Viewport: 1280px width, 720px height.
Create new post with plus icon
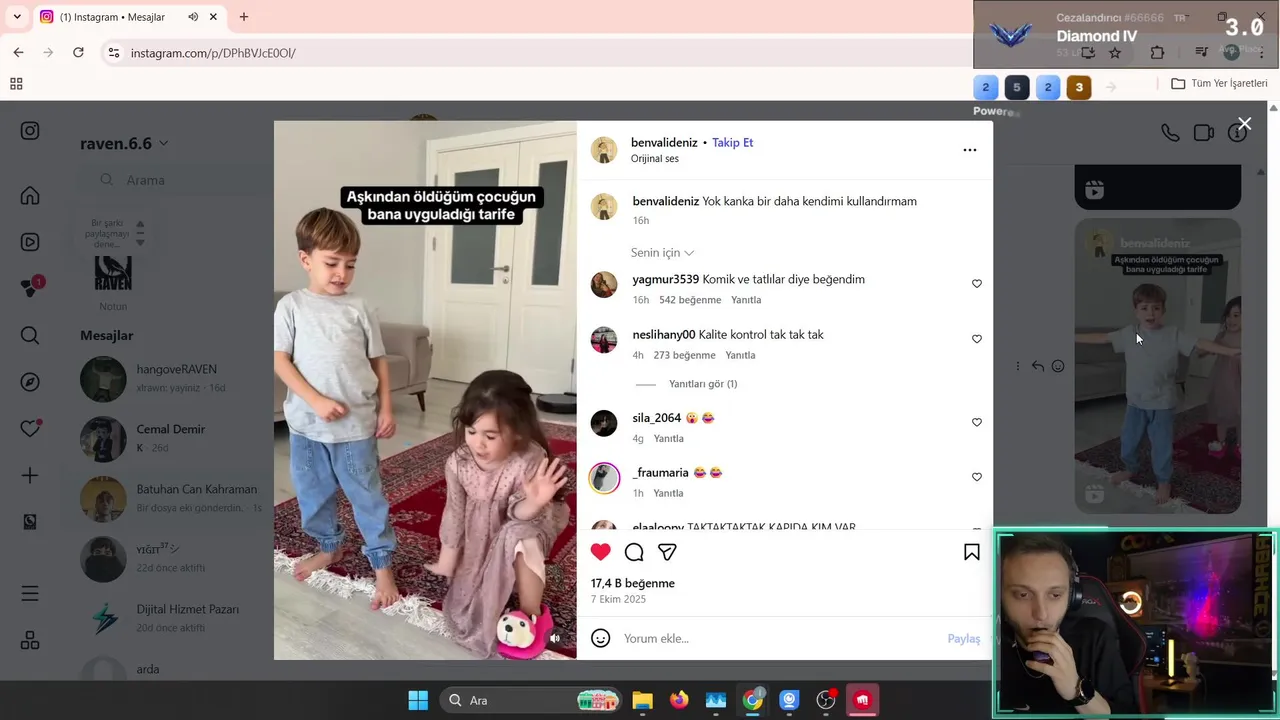[30, 476]
